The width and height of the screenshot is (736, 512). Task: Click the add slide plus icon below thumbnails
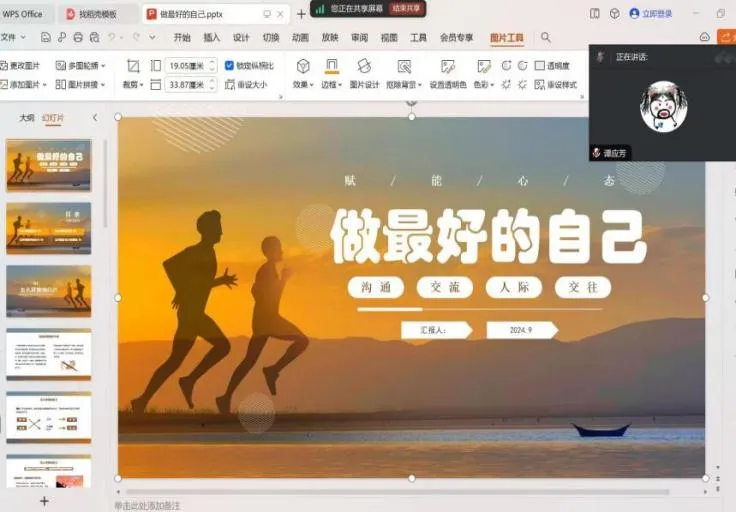(44, 500)
